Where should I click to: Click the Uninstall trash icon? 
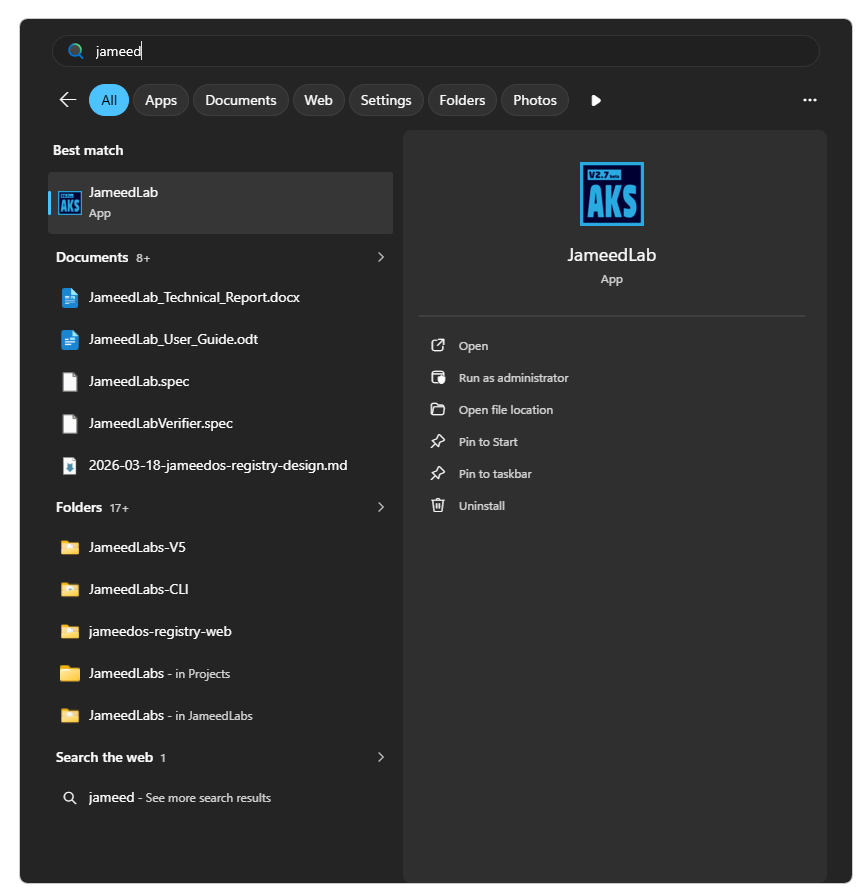click(x=437, y=505)
